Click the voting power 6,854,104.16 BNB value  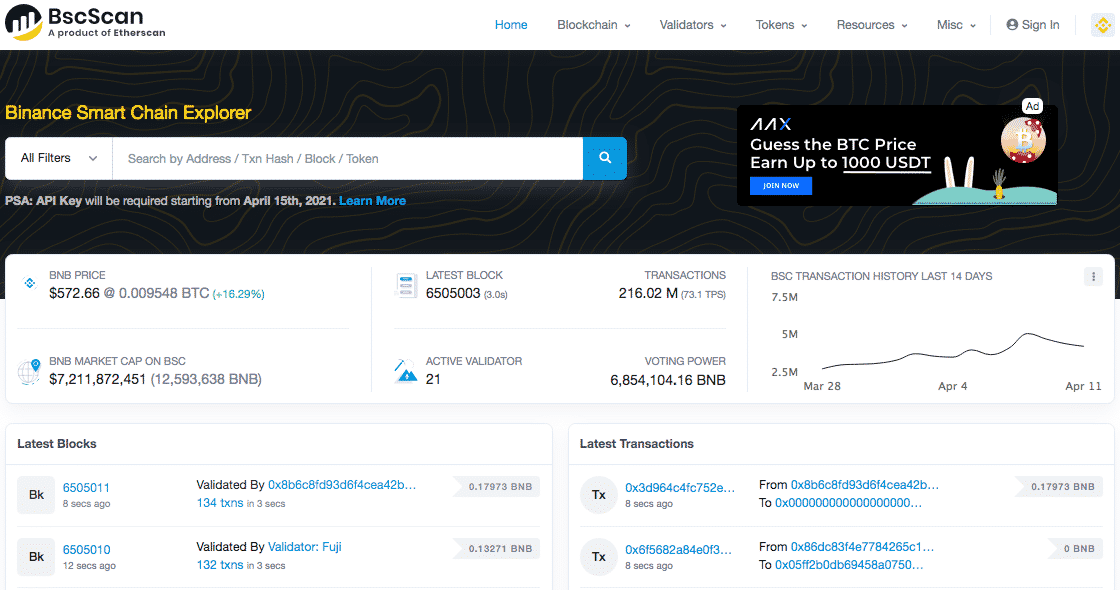[x=668, y=380]
